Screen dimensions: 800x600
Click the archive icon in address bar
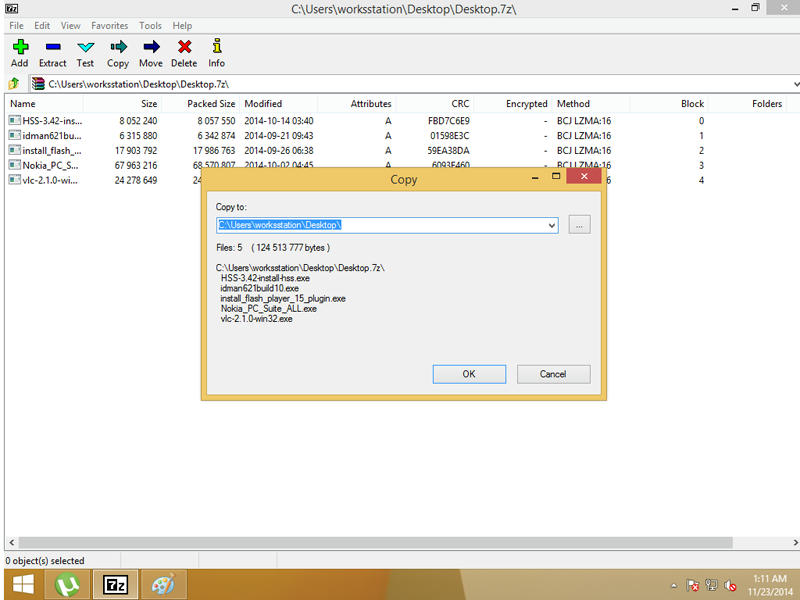click(38, 84)
